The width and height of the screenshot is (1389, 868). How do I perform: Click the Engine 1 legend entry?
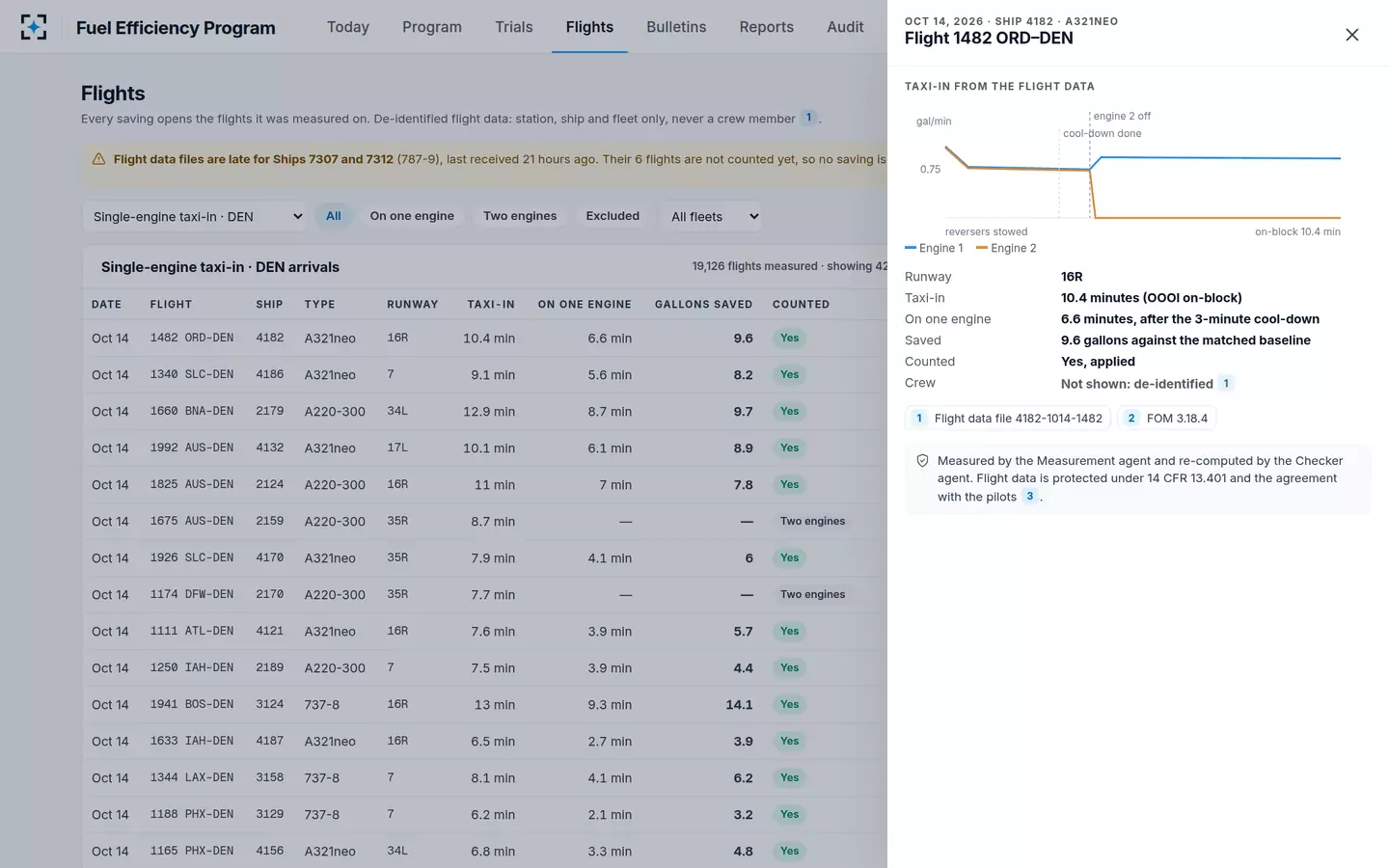point(935,248)
